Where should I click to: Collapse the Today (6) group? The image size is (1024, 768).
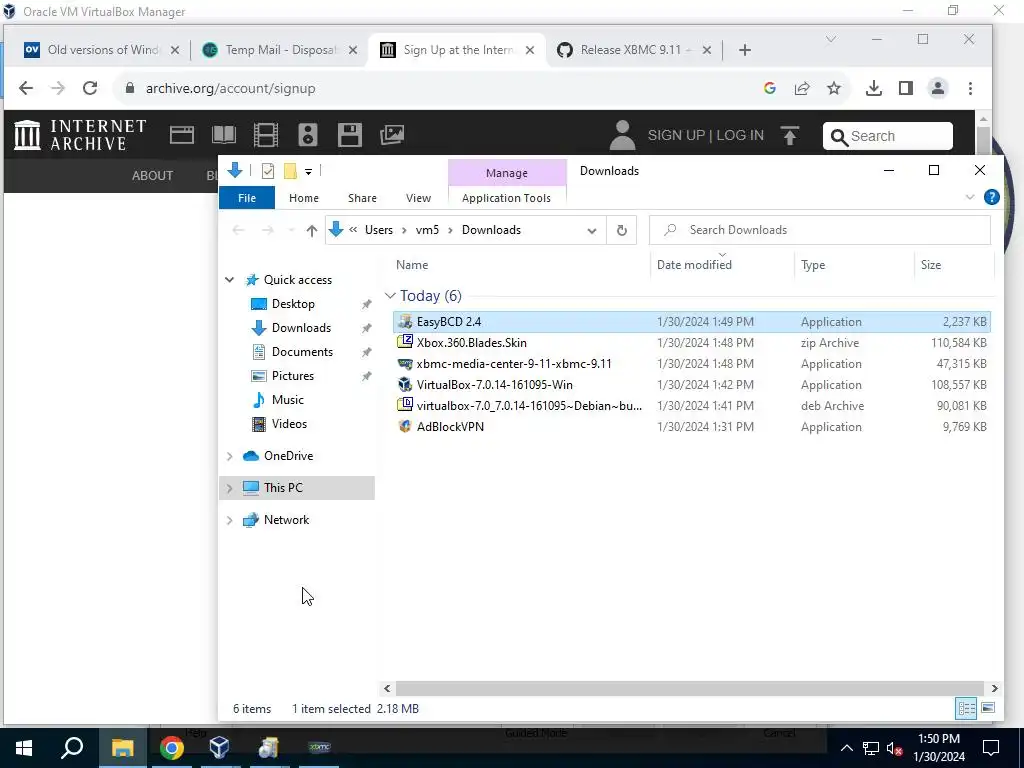(x=390, y=296)
